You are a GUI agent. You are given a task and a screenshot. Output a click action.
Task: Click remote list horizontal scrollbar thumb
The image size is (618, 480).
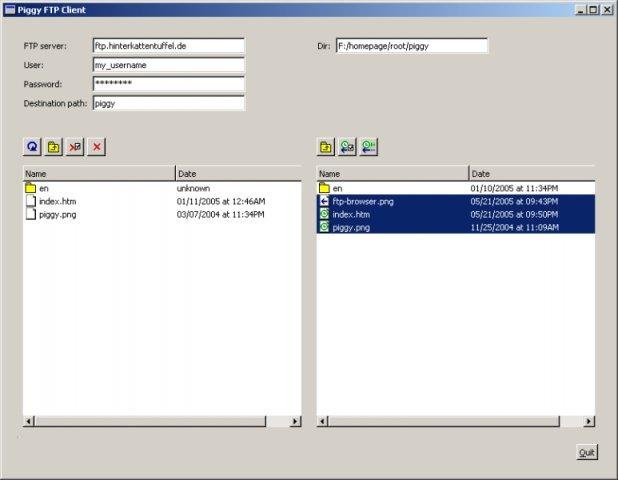pyautogui.click(x=150, y=421)
